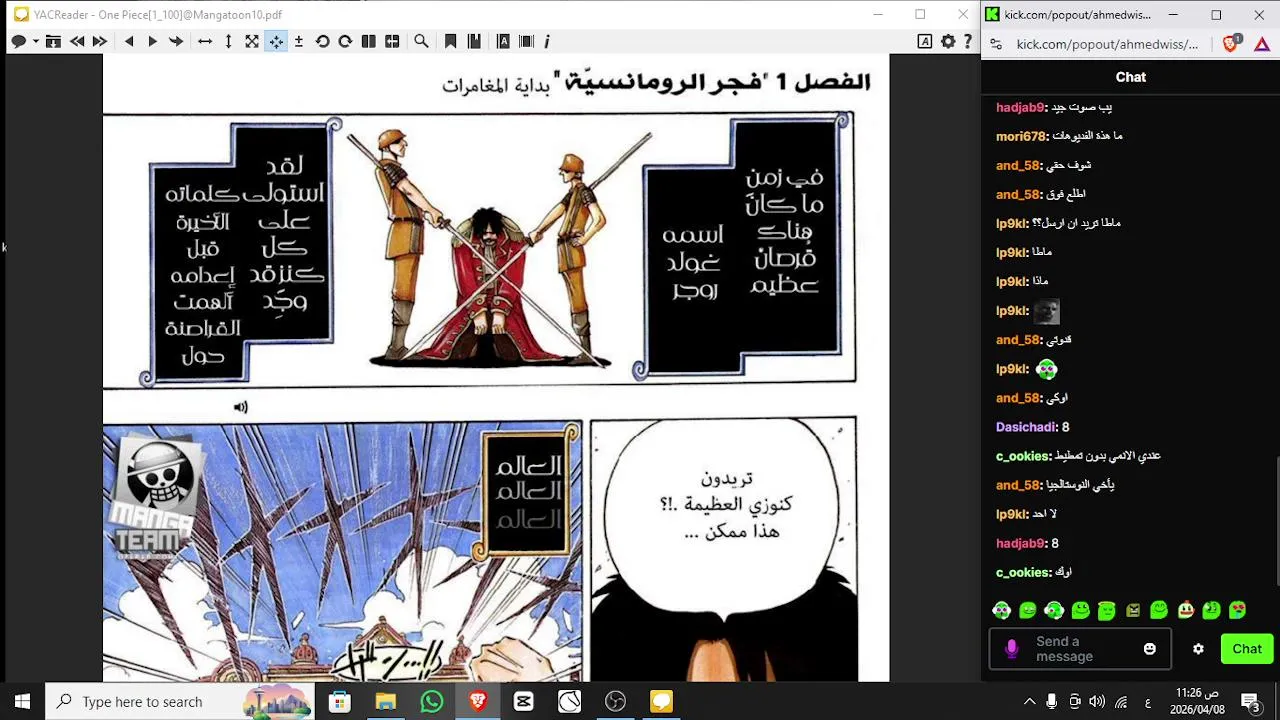Image resolution: width=1280 pixels, height=720 pixels.
Task: Open the go-to-page curved arrow
Action: 176,41
